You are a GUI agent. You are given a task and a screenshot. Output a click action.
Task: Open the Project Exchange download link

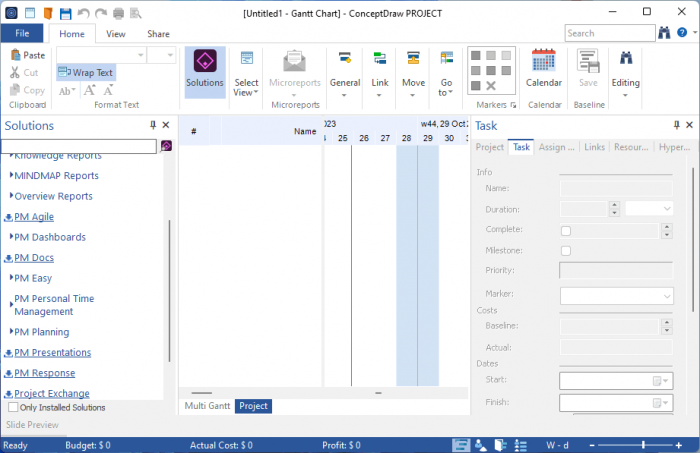(x=52, y=393)
